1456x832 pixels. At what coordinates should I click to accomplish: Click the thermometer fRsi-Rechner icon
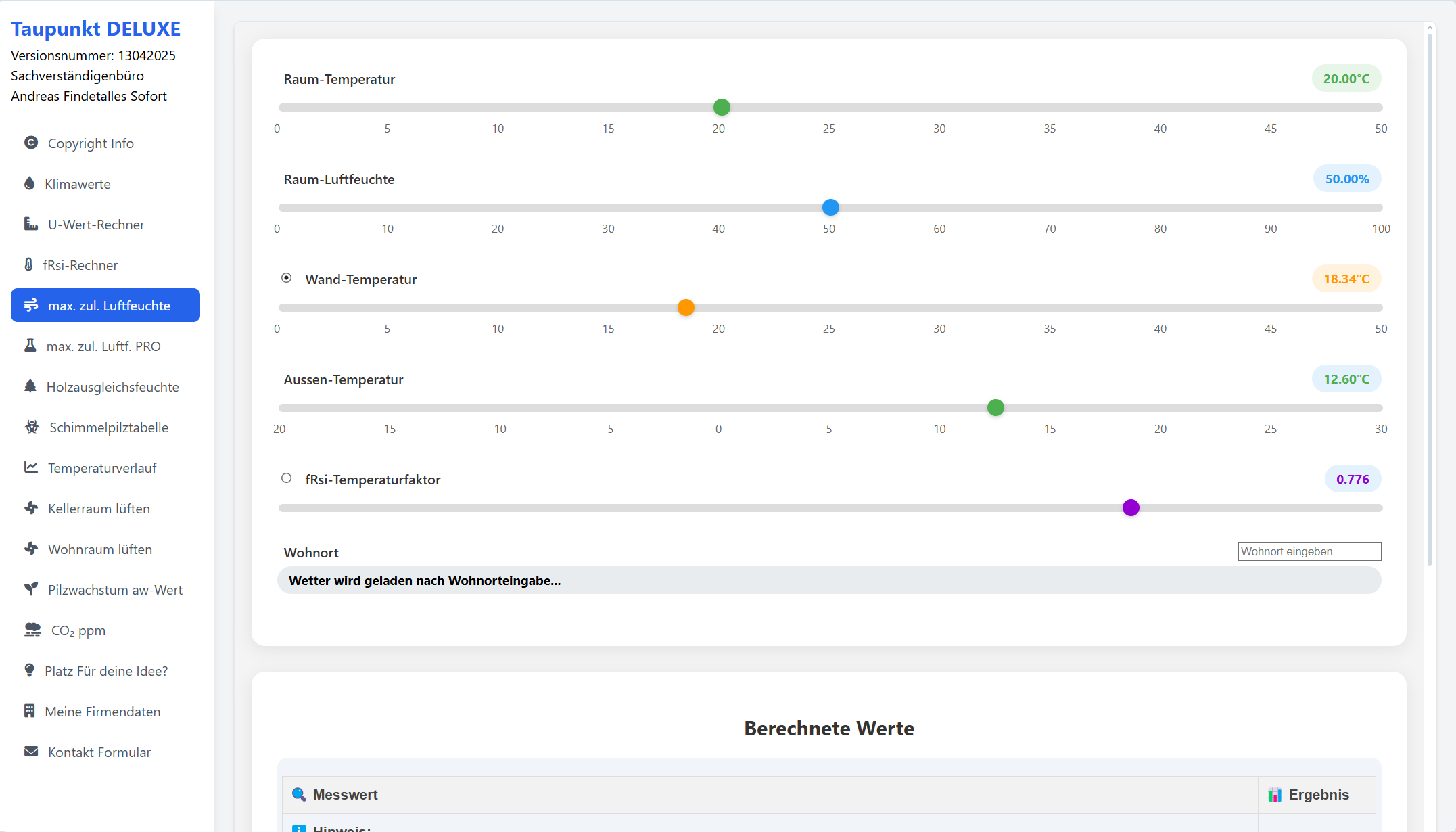[28, 264]
